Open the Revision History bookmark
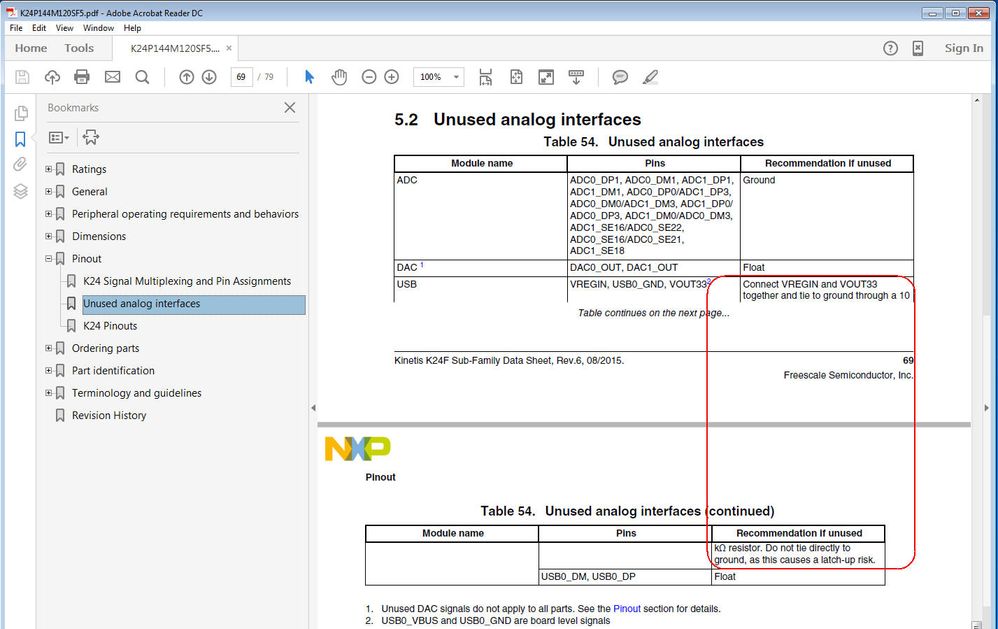This screenshot has width=998, height=629. pos(109,415)
